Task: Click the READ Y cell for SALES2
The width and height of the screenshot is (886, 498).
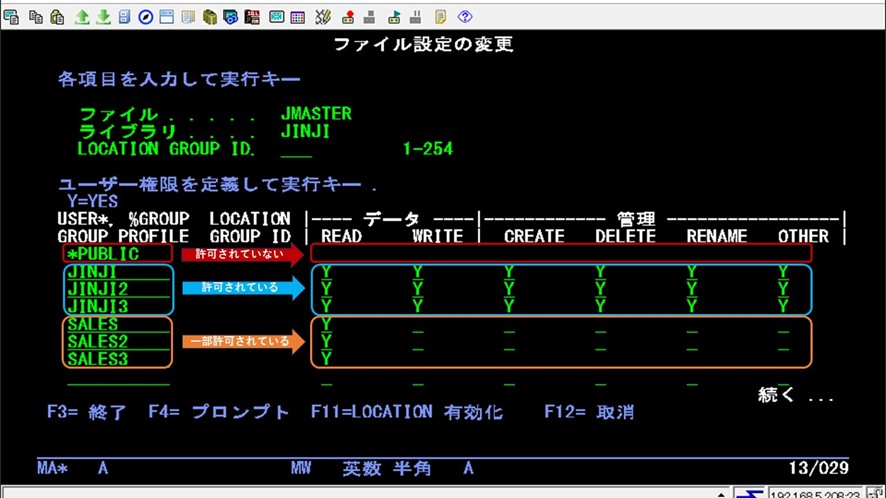Action: (327, 341)
